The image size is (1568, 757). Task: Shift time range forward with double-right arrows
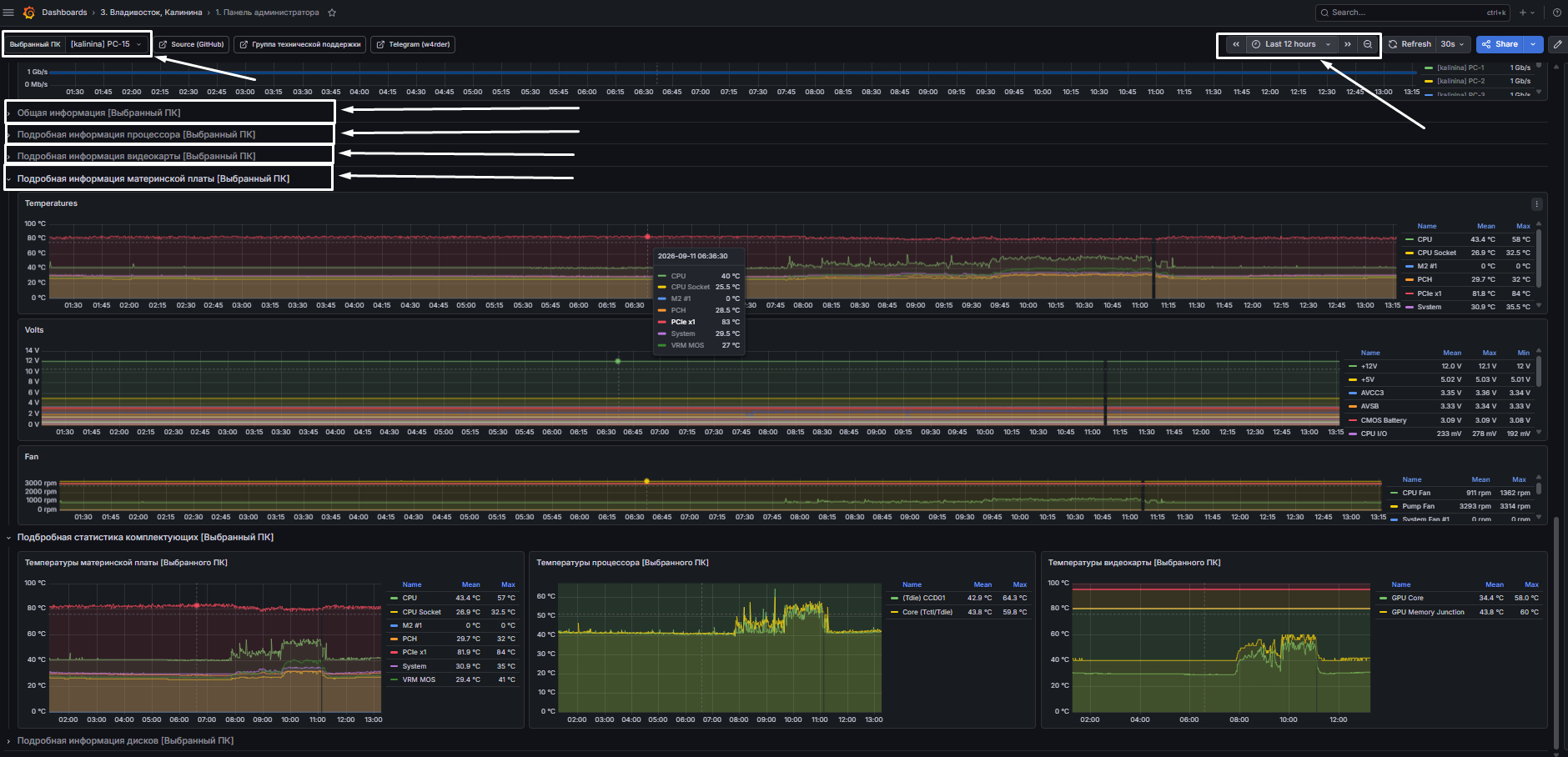click(1348, 44)
